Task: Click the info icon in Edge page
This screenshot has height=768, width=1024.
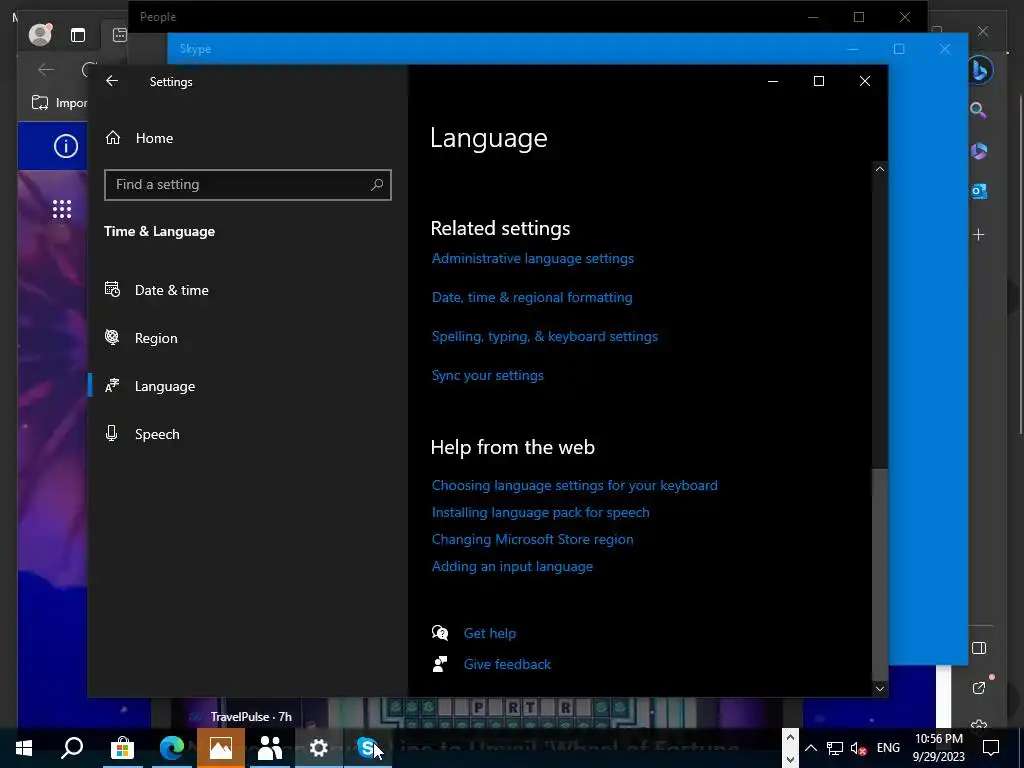Action: pyautogui.click(x=65, y=146)
